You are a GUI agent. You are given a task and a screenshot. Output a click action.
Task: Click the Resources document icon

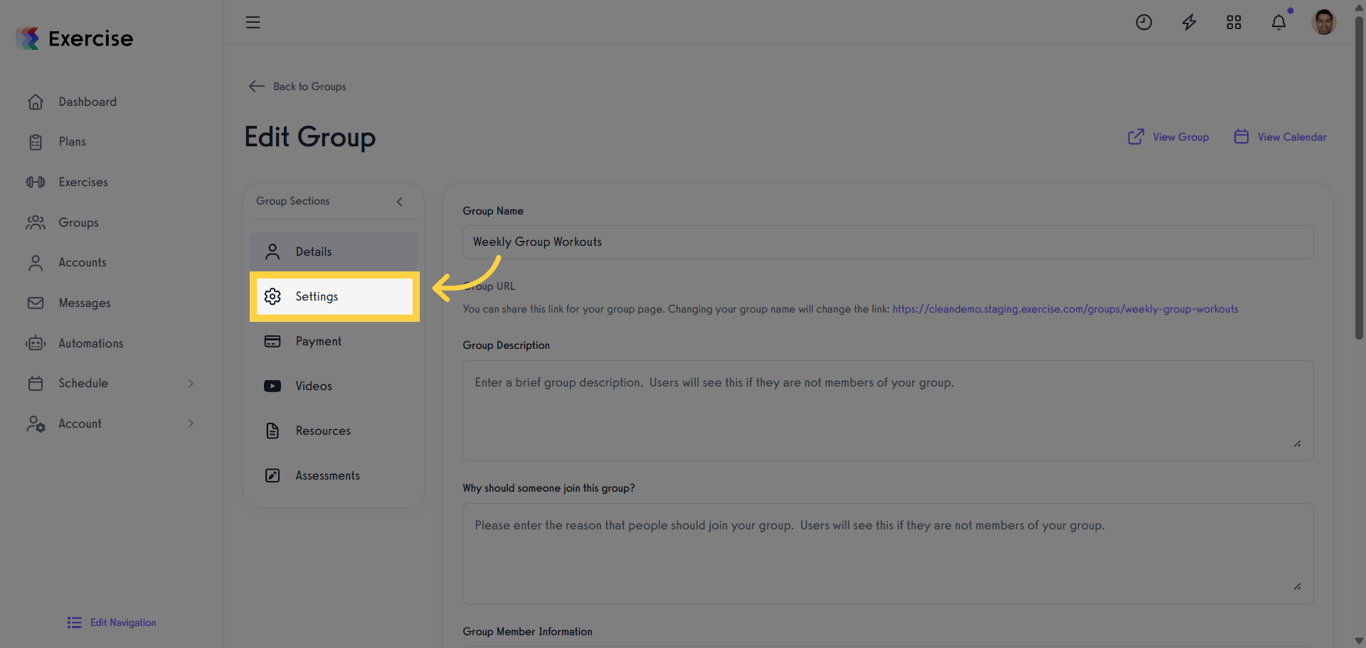pyautogui.click(x=272, y=431)
